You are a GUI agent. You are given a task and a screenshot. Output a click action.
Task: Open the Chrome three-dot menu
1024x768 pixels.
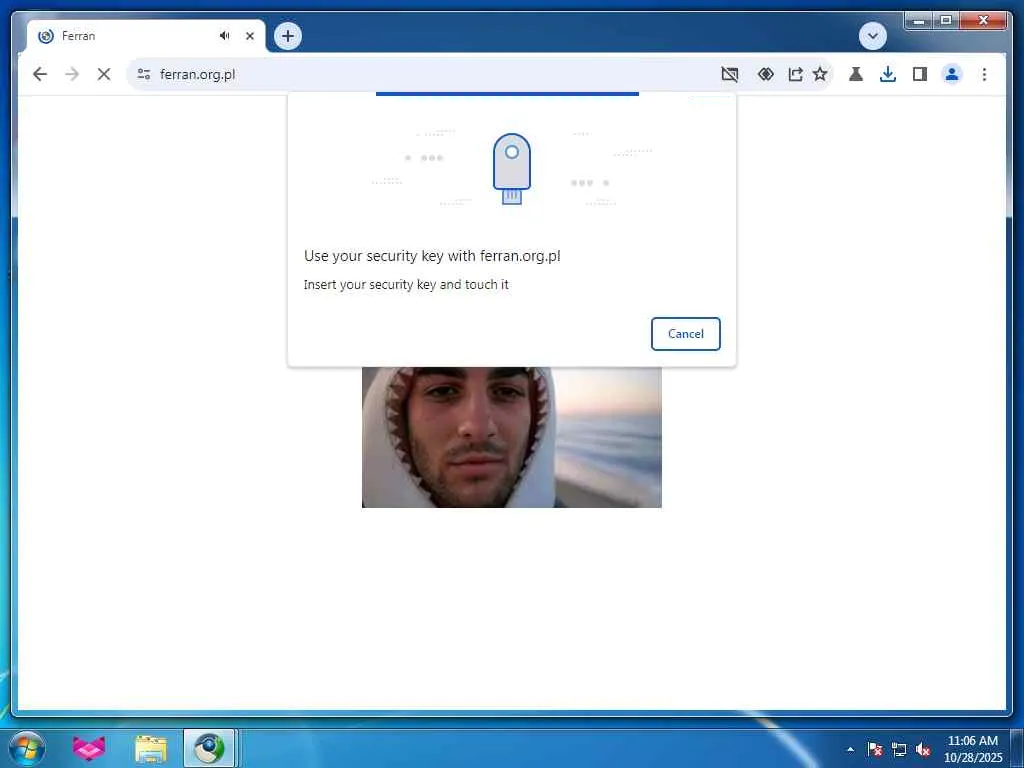coord(984,74)
